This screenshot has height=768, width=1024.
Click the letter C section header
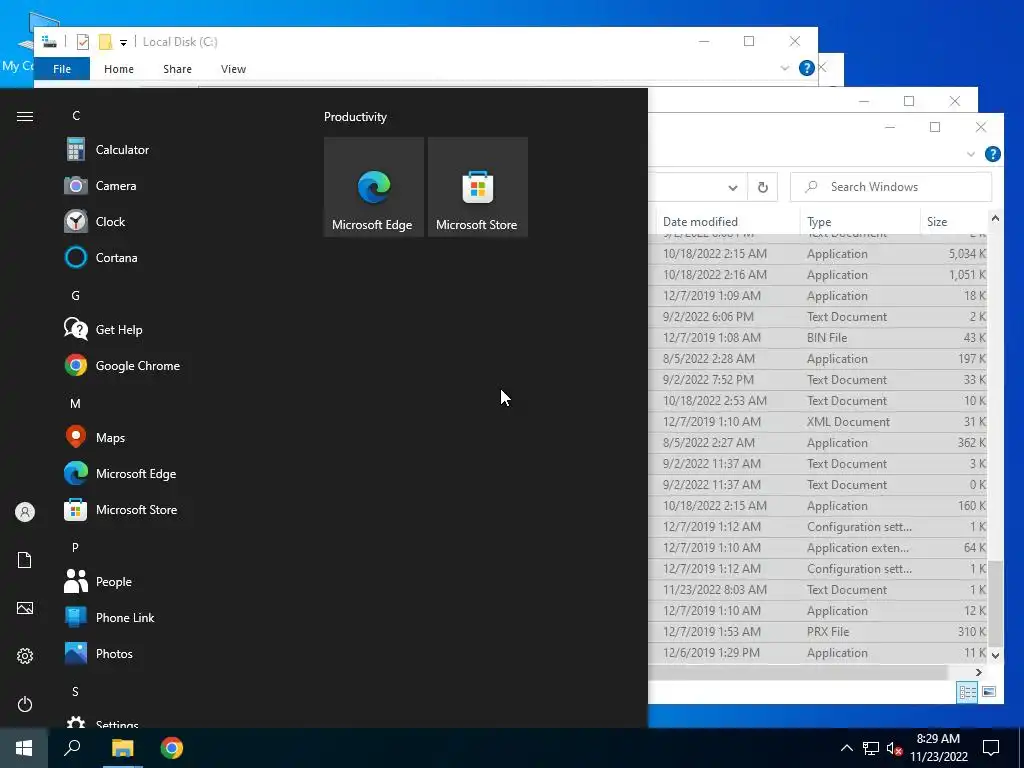pyautogui.click(x=76, y=116)
